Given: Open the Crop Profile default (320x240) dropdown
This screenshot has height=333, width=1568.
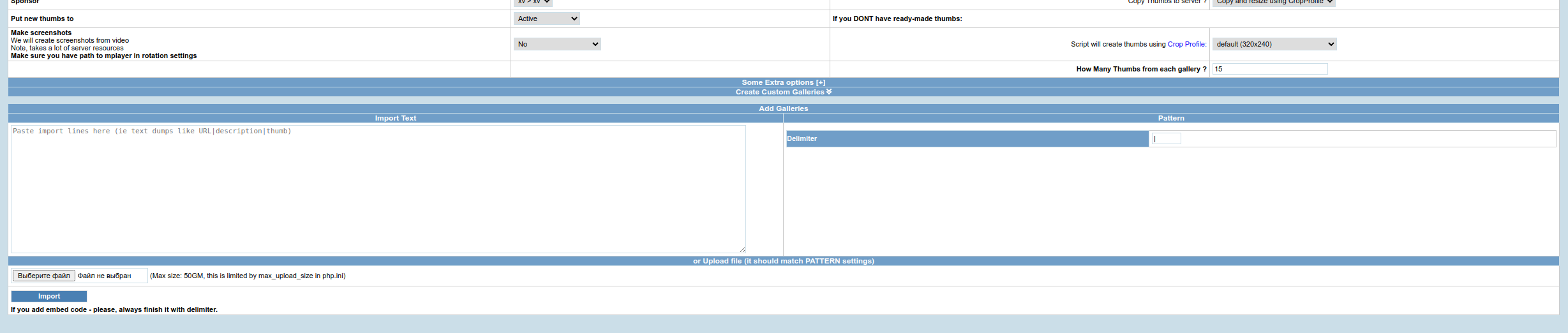Looking at the screenshot, I should [x=1274, y=44].
